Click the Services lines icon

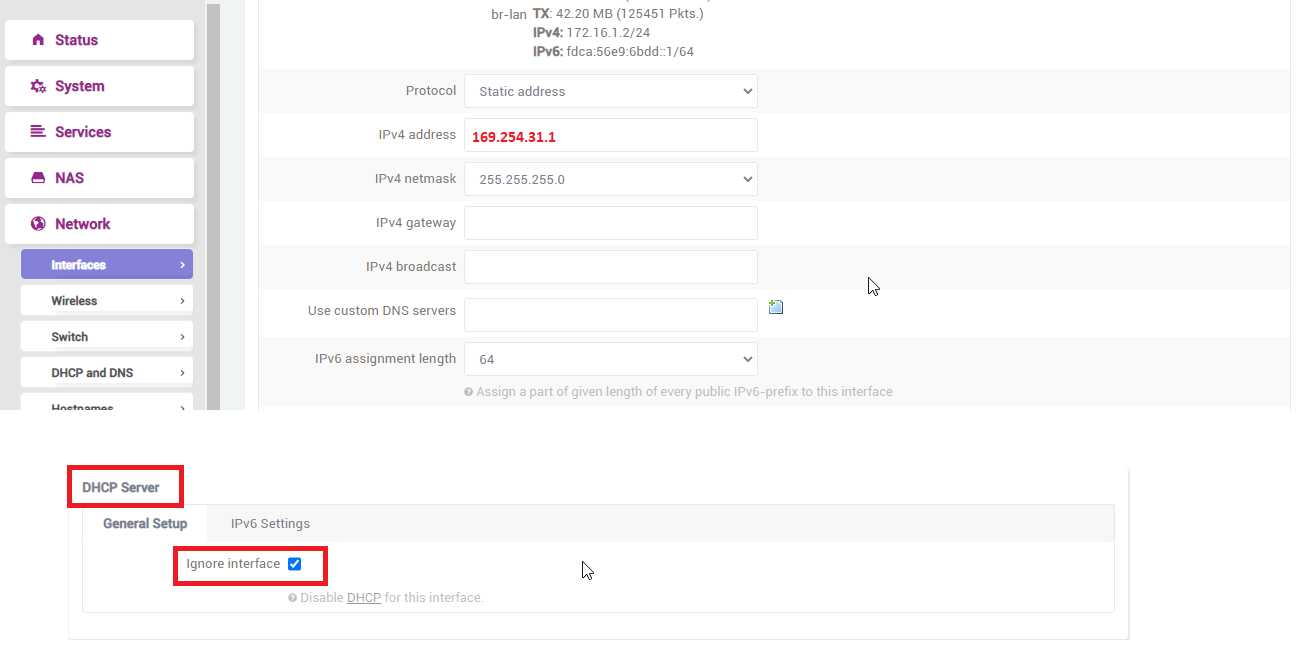(38, 132)
